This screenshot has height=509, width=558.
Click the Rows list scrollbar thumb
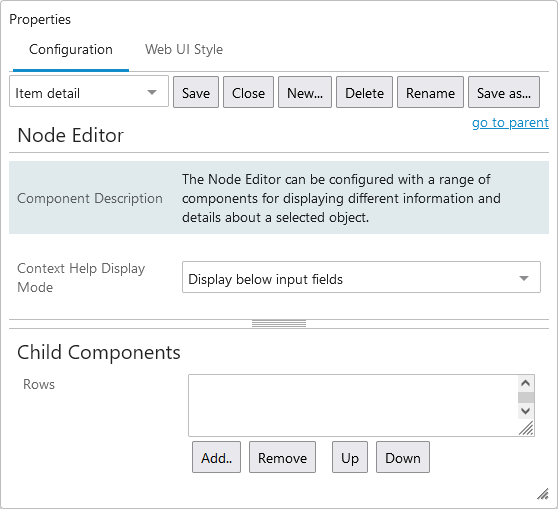click(x=526, y=397)
